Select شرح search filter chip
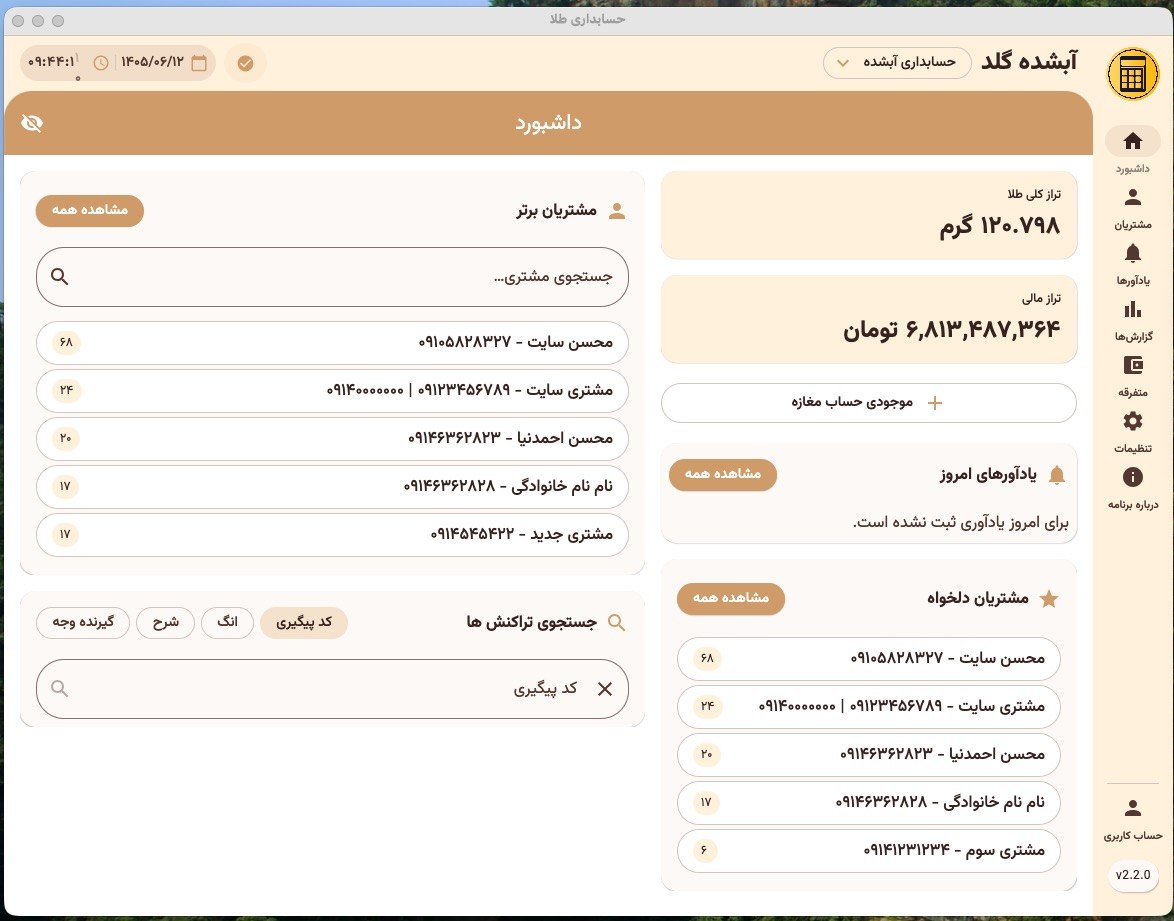This screenshot has height=921, width=1174. pos(165,623)
